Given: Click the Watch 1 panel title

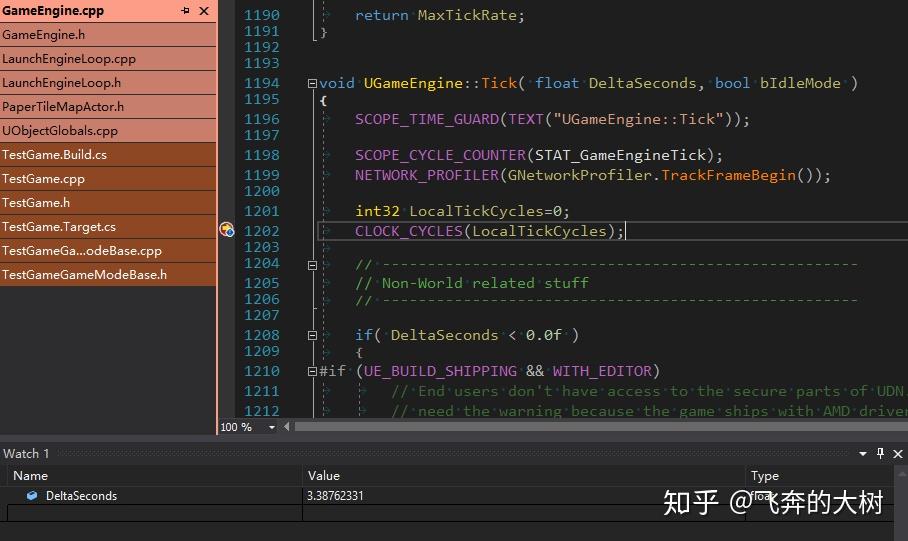Looking at the screenshot, I should tap(26, 454).
